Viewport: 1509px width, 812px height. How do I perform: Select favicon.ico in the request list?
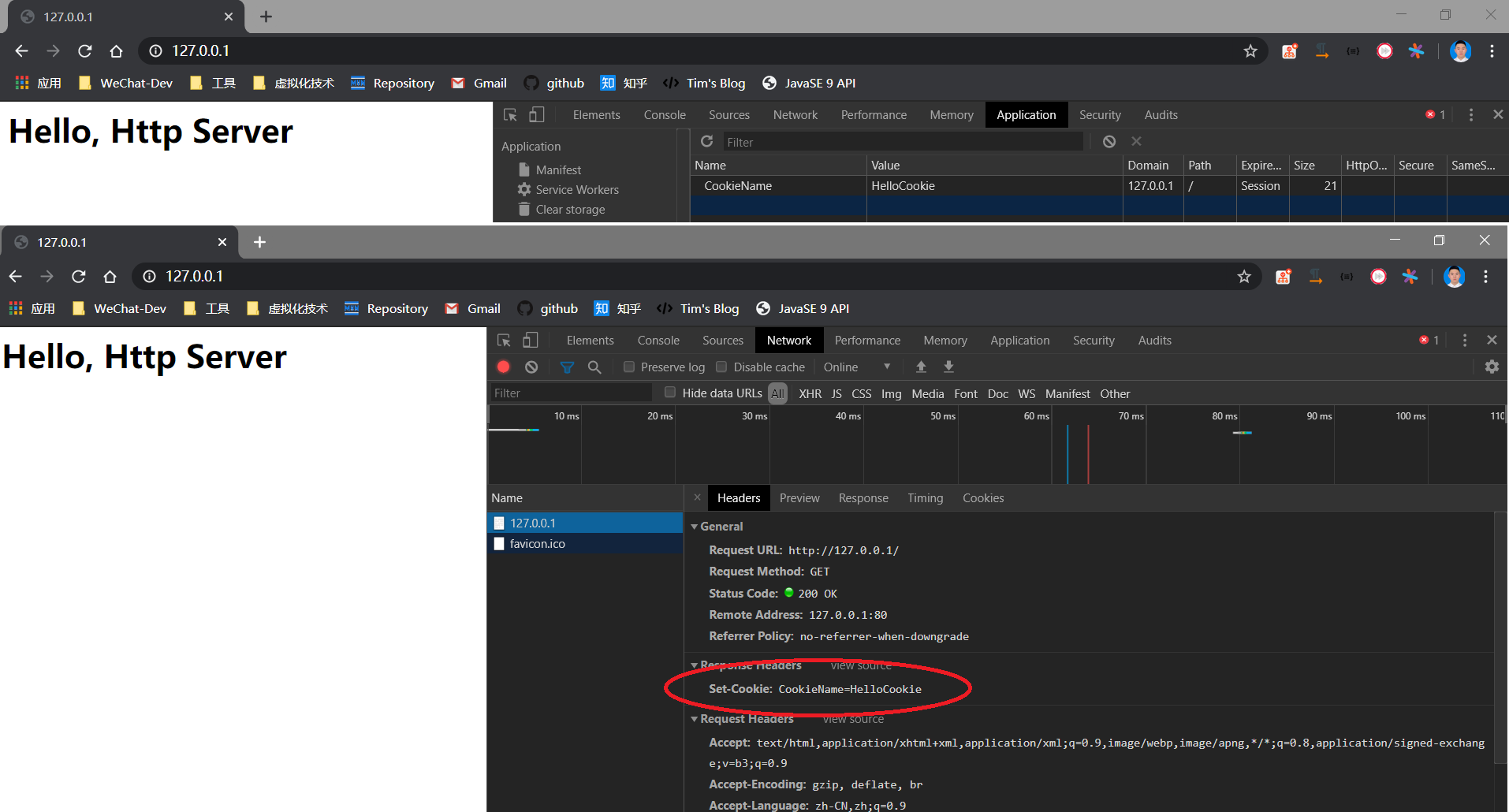click(x=537, y=544)
